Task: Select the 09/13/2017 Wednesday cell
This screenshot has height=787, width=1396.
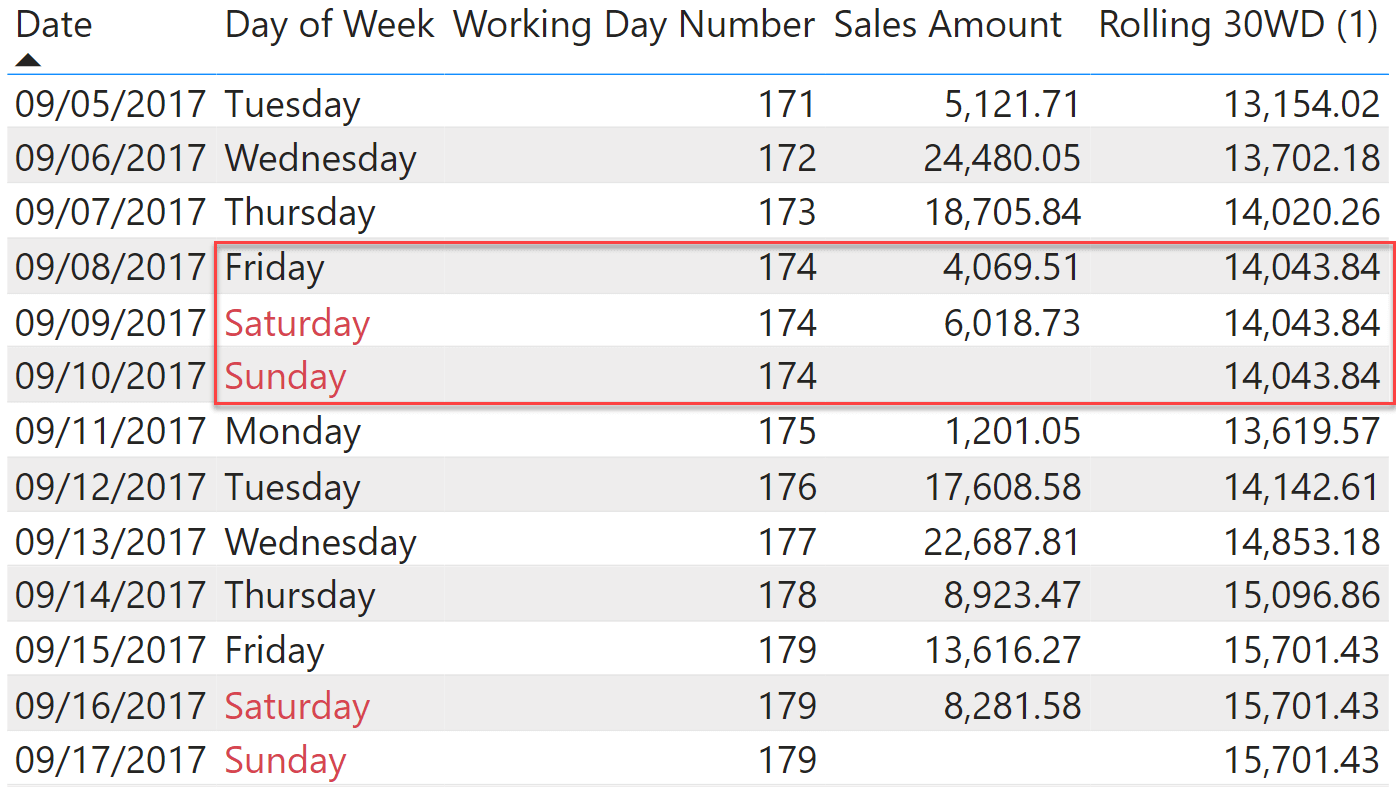Action: [x=320, y=542]
